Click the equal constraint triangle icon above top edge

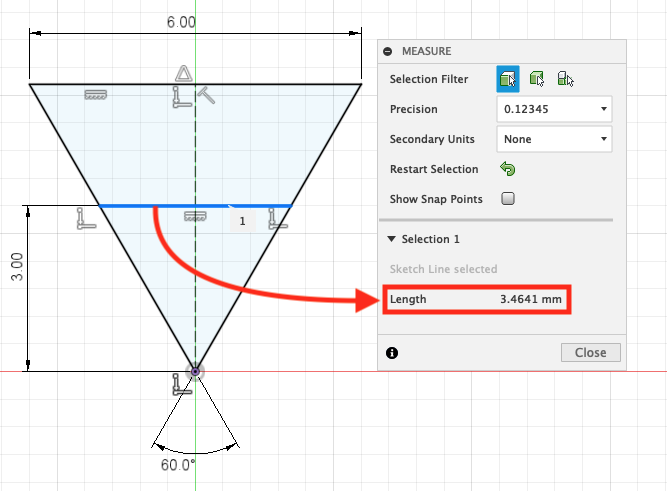182,72
